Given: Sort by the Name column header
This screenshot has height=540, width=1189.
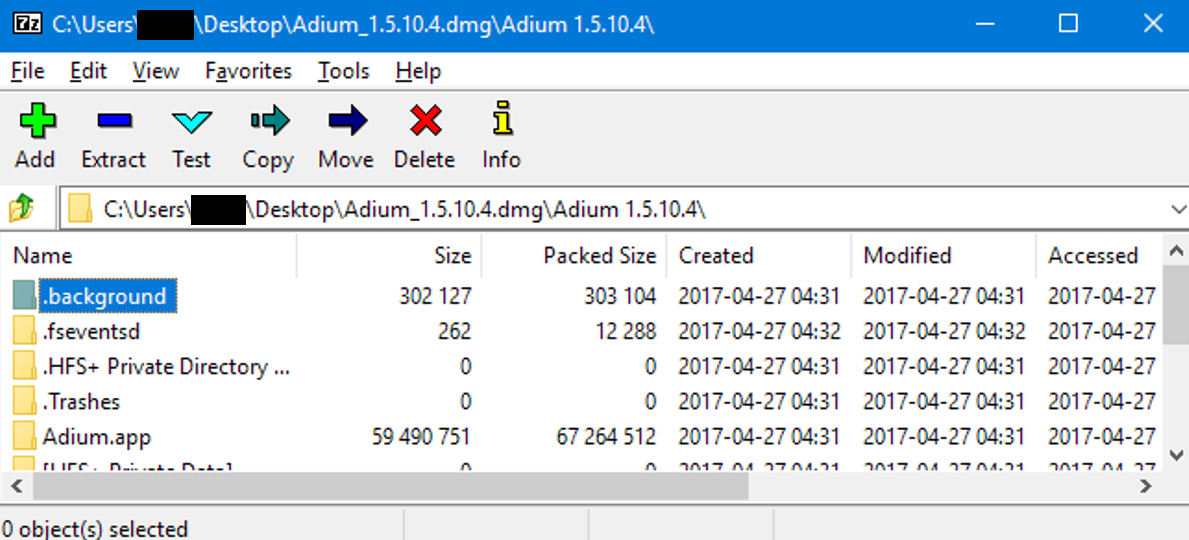Looking at the screenshot, I should (x=43, y=256).
